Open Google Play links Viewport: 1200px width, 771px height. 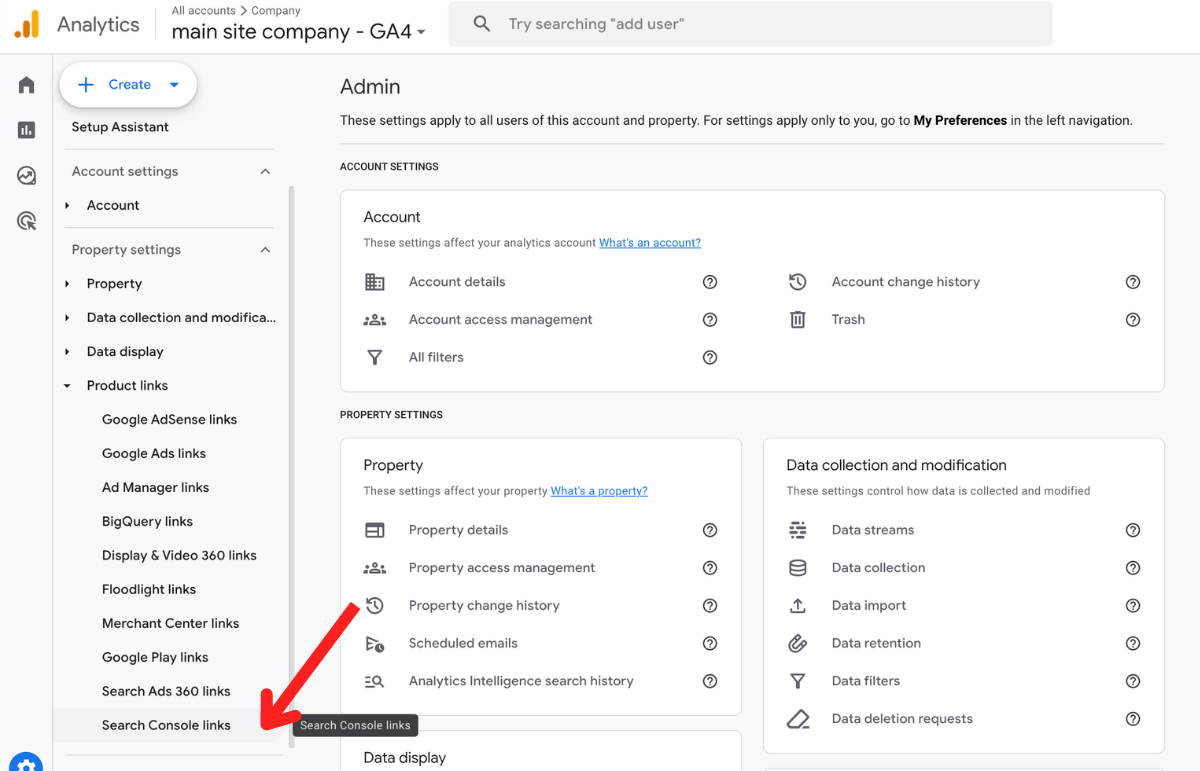point(155,658)
